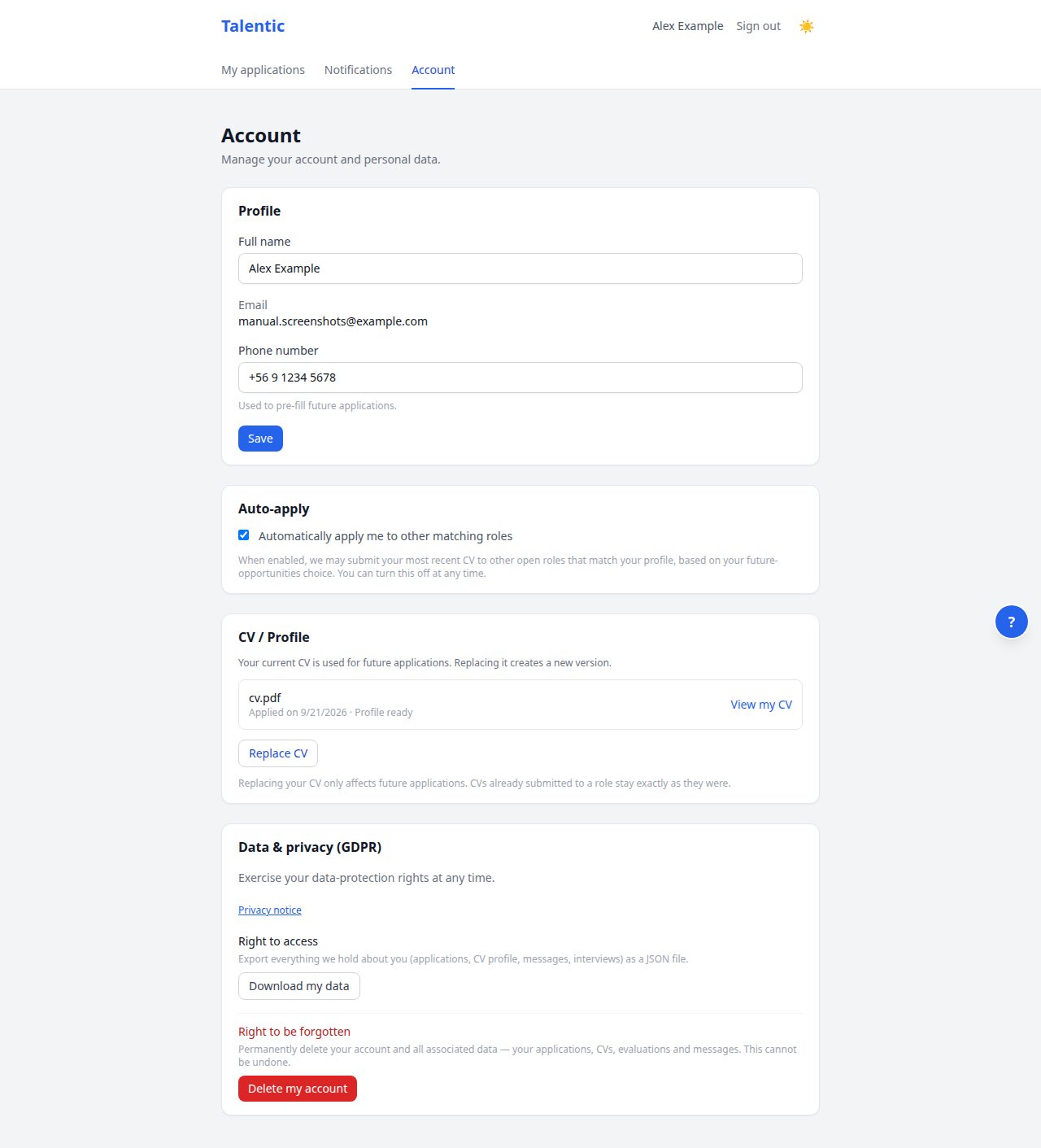Click 'Manage your account and personal data.' subtitle
This screenshot has height=1148, width=1041.
click(x=331, y=159)
